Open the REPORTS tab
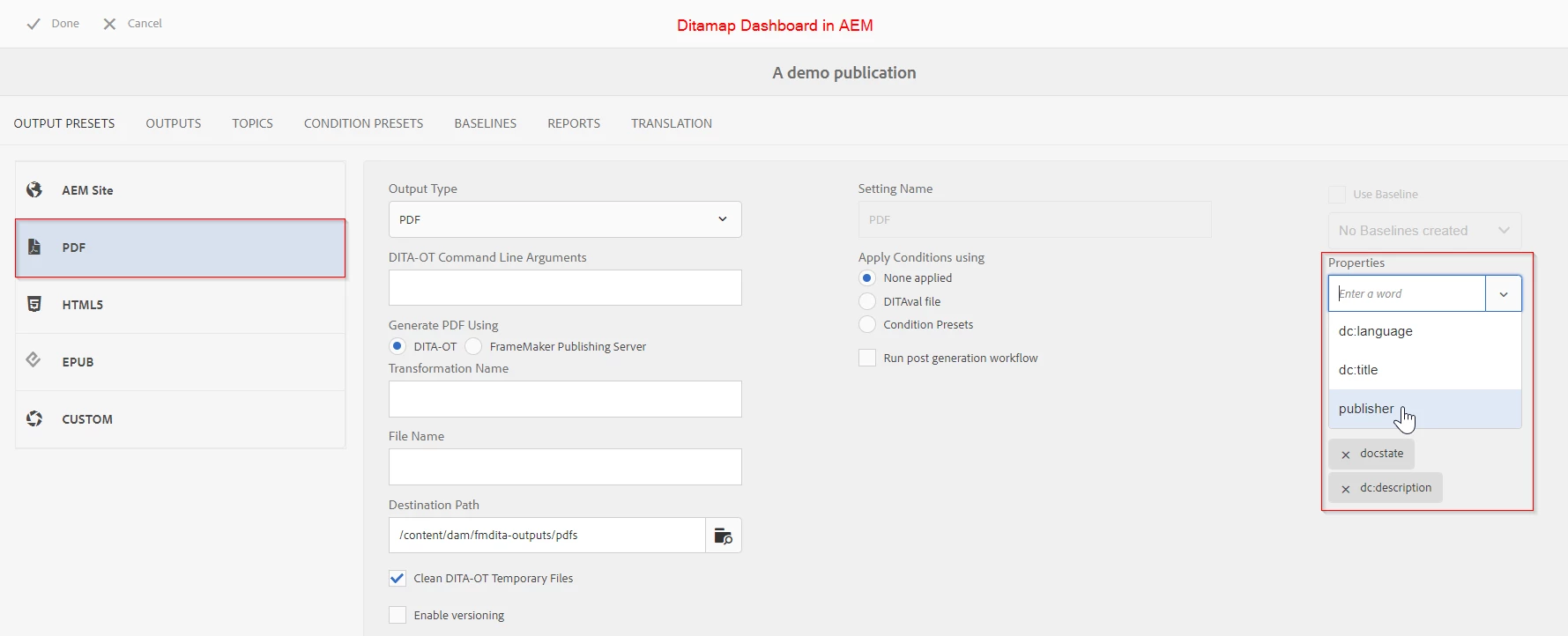Screen dimensions: 1568x636 (574, 123)
